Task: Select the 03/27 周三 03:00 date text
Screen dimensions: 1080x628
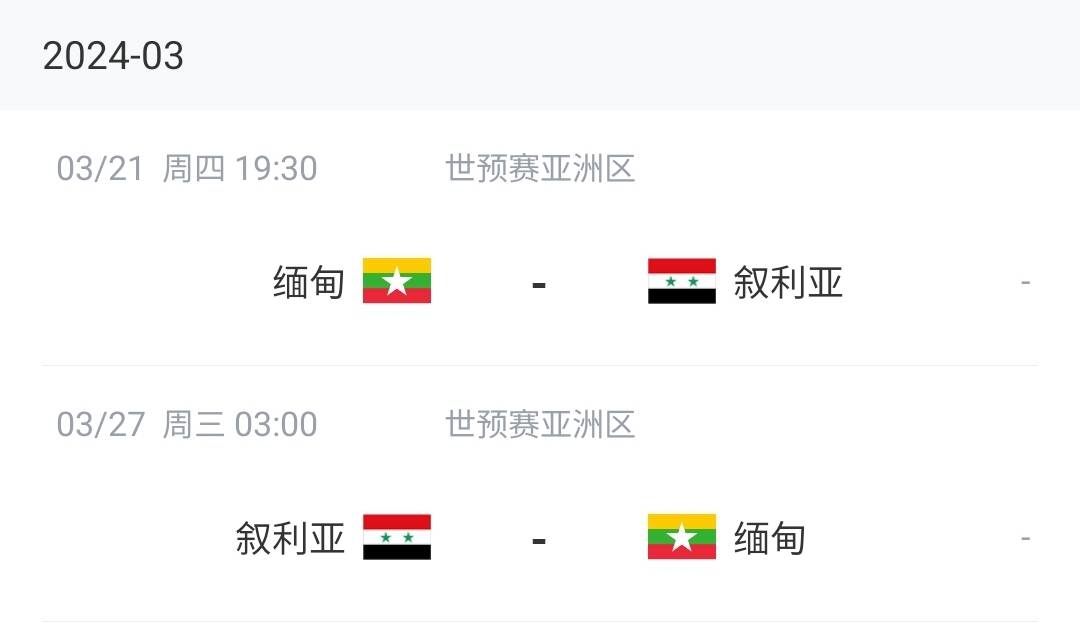Action: (187, 425)
